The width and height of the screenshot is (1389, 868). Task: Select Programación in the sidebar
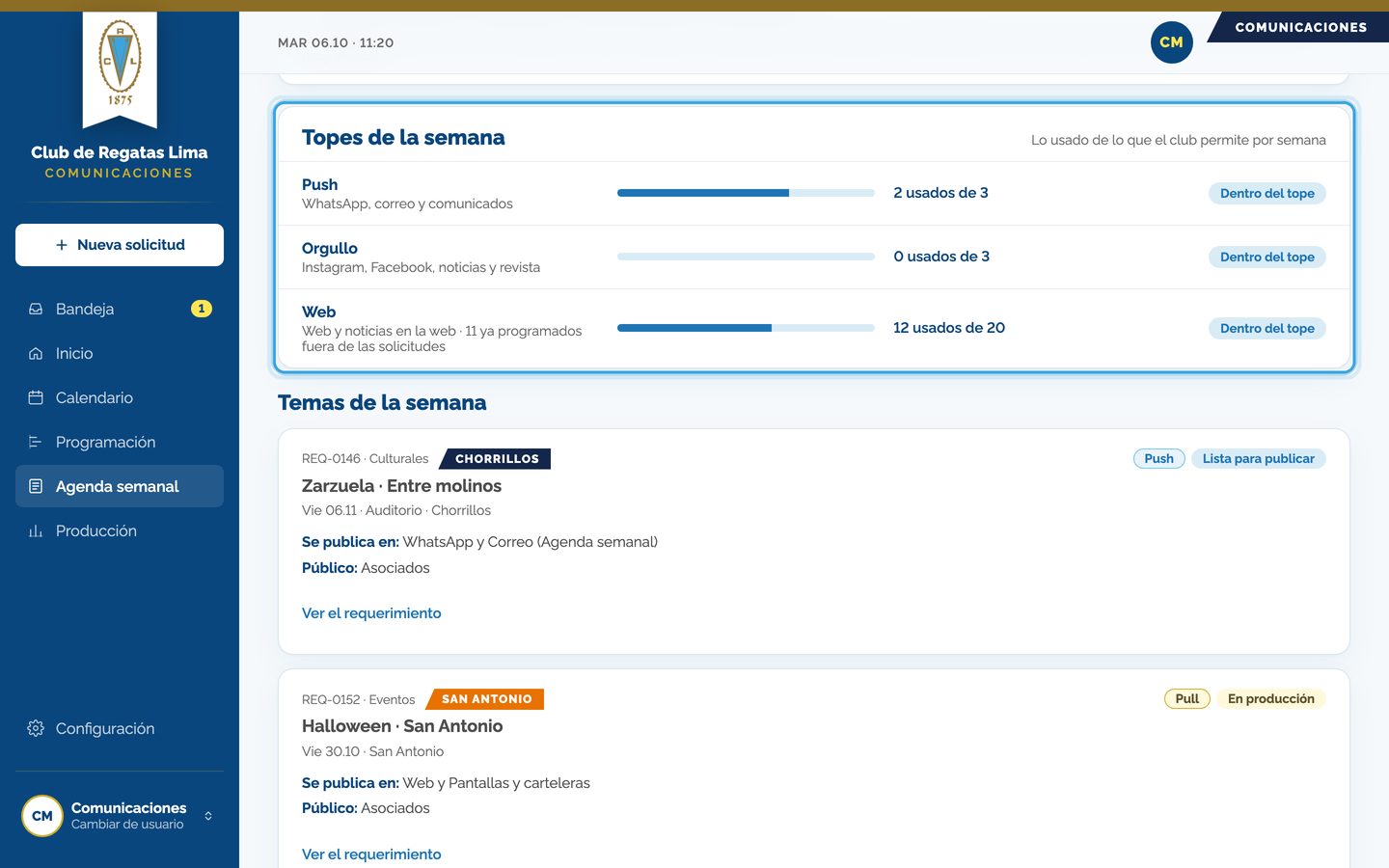pos(120,442)
